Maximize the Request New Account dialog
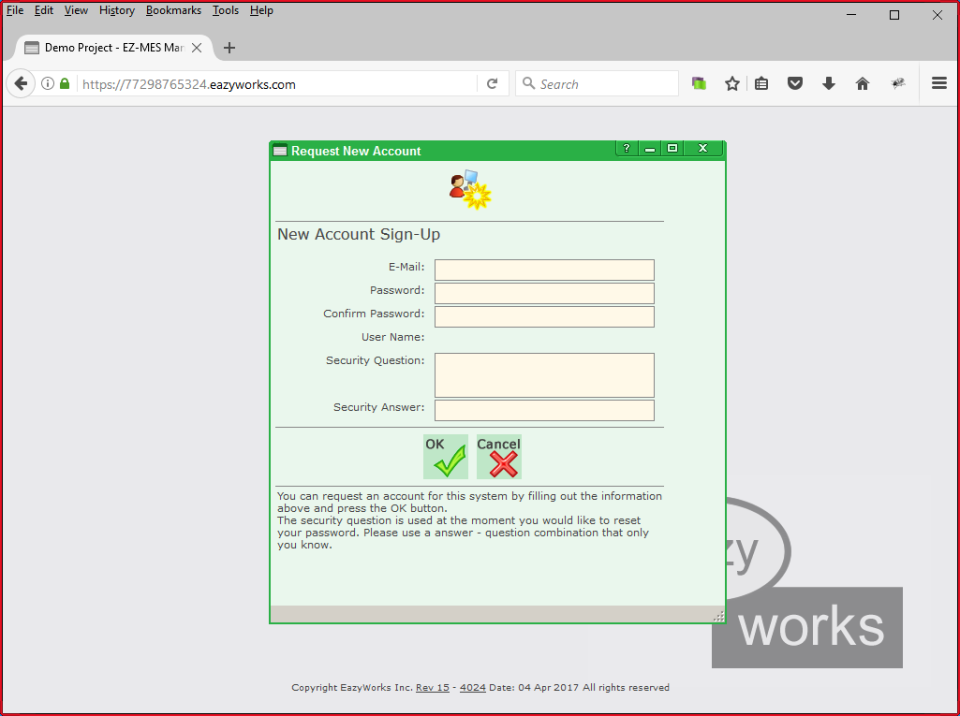 click(672, 148)
